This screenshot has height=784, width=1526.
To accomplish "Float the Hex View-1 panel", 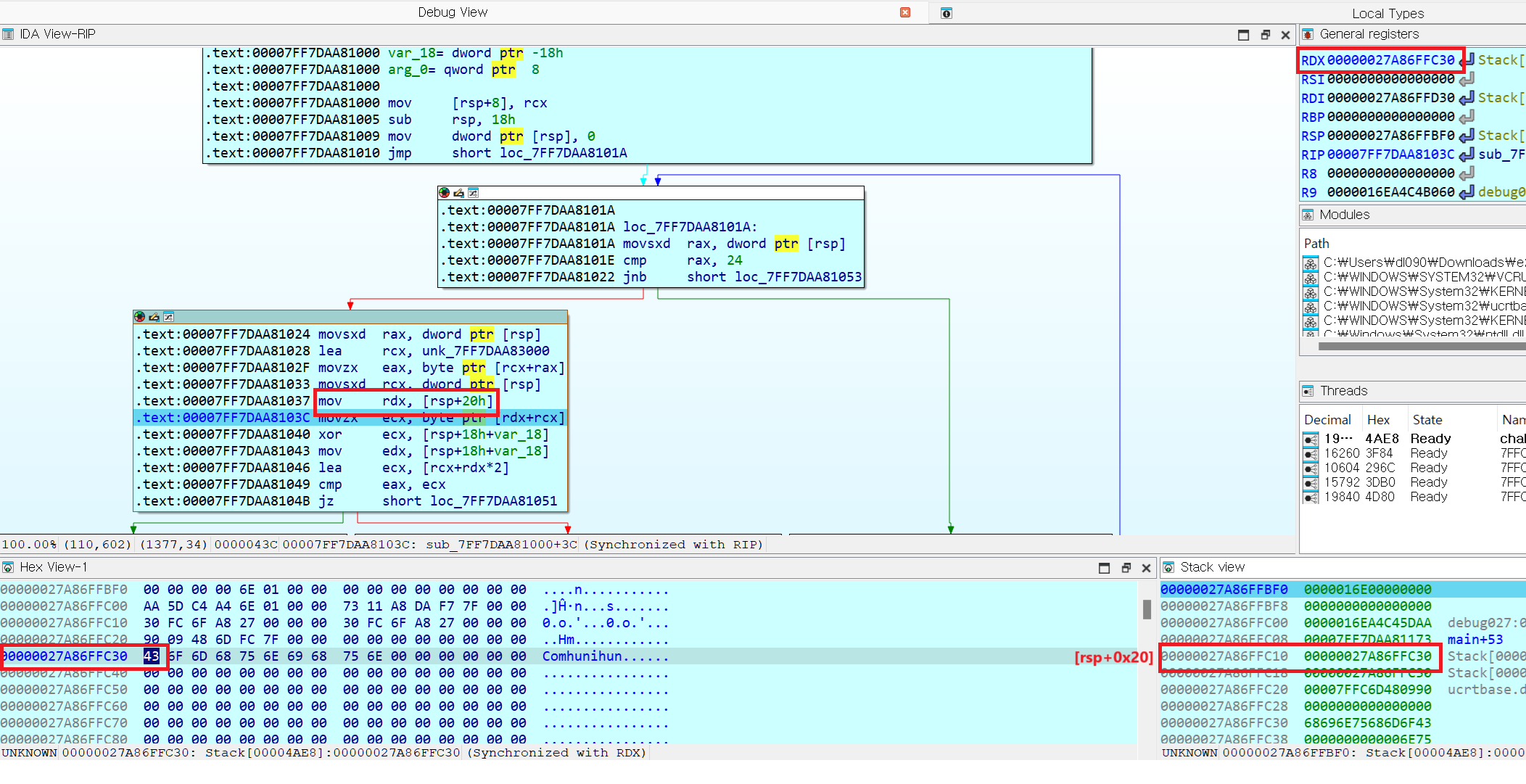I will (1126, 568).
